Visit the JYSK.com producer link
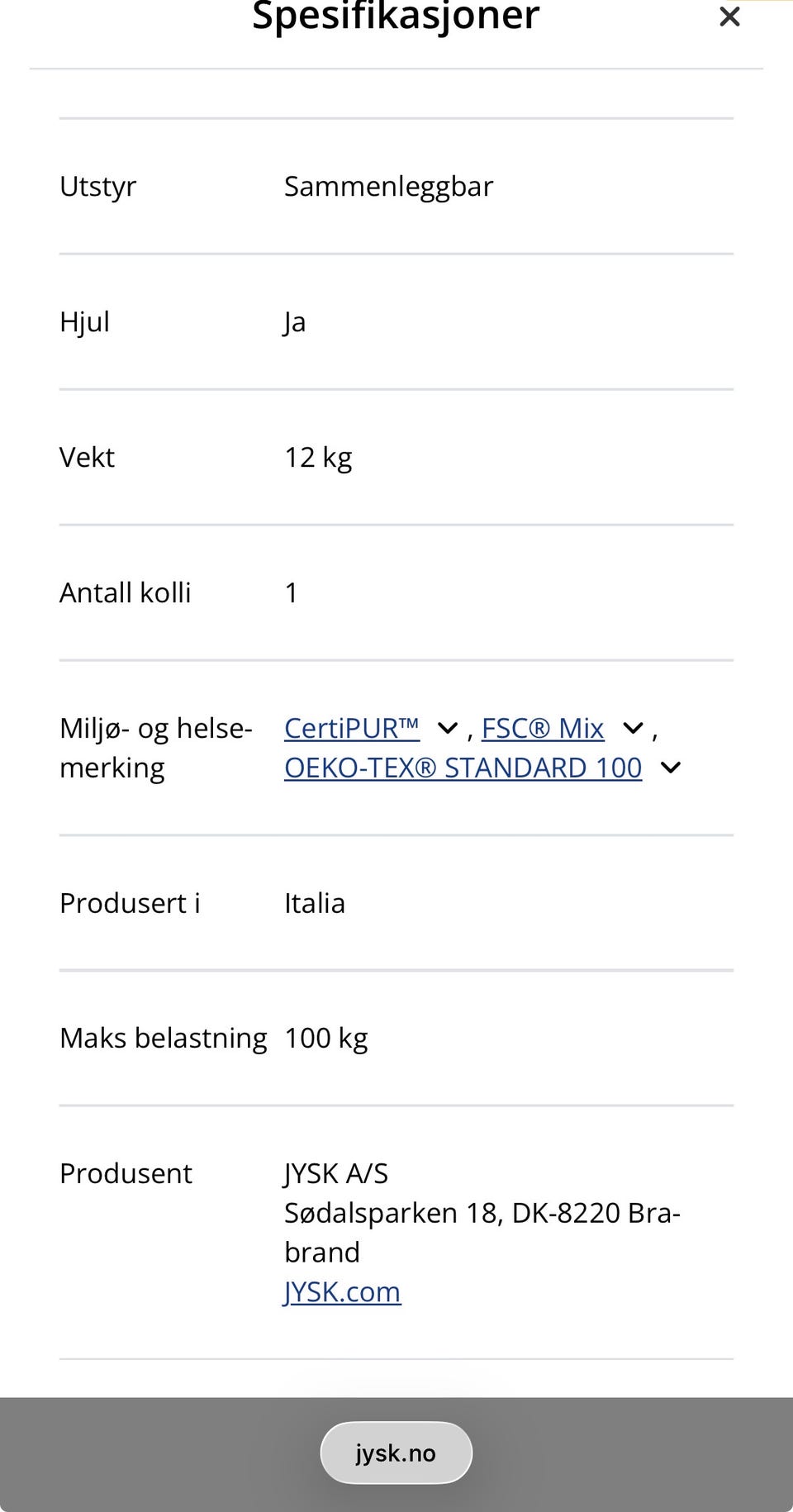The height and width of the screenshot is (1512, 793). [x=342, y=1291]
